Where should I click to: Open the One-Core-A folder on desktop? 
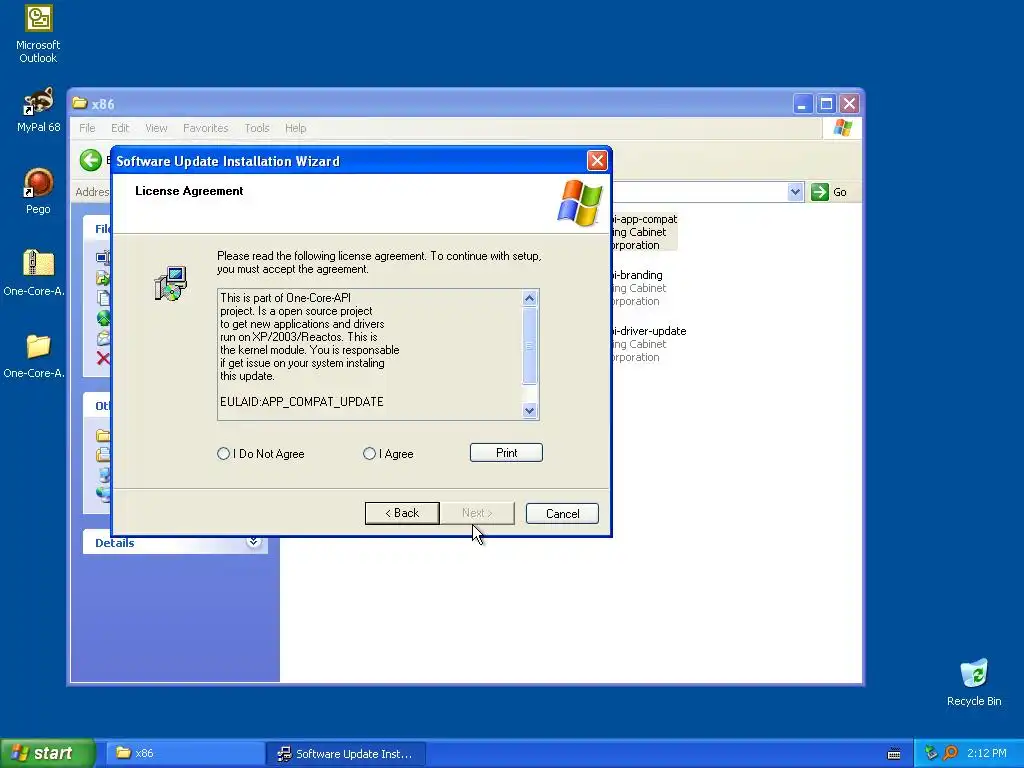click(x=34, y=355)
